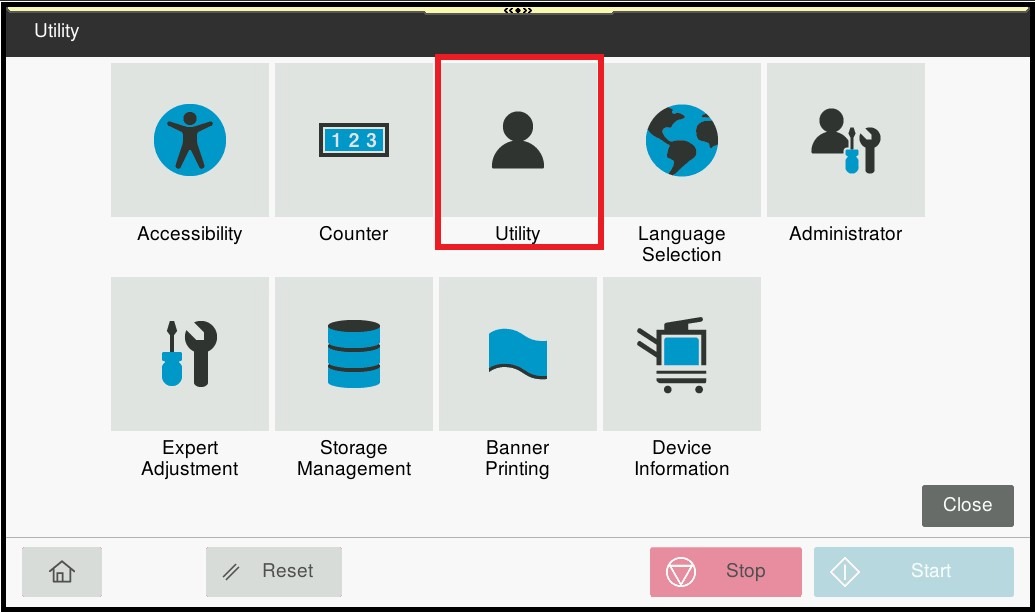Select the "Expert Adjustment" text label
Image resolution: width=1035 pixels, height=612 pixels.
pos(190,458)
